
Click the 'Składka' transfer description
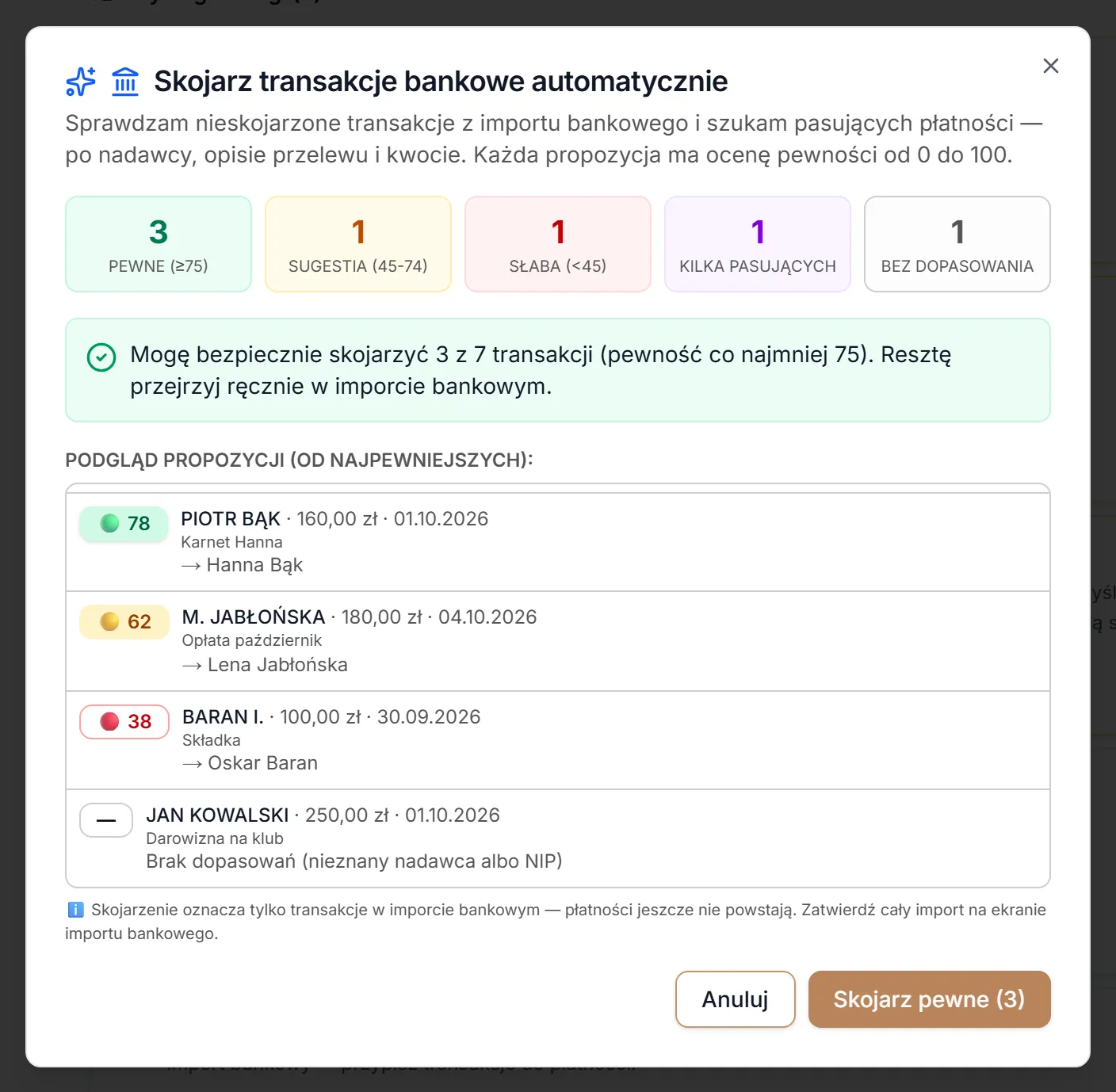click(212, 740)
